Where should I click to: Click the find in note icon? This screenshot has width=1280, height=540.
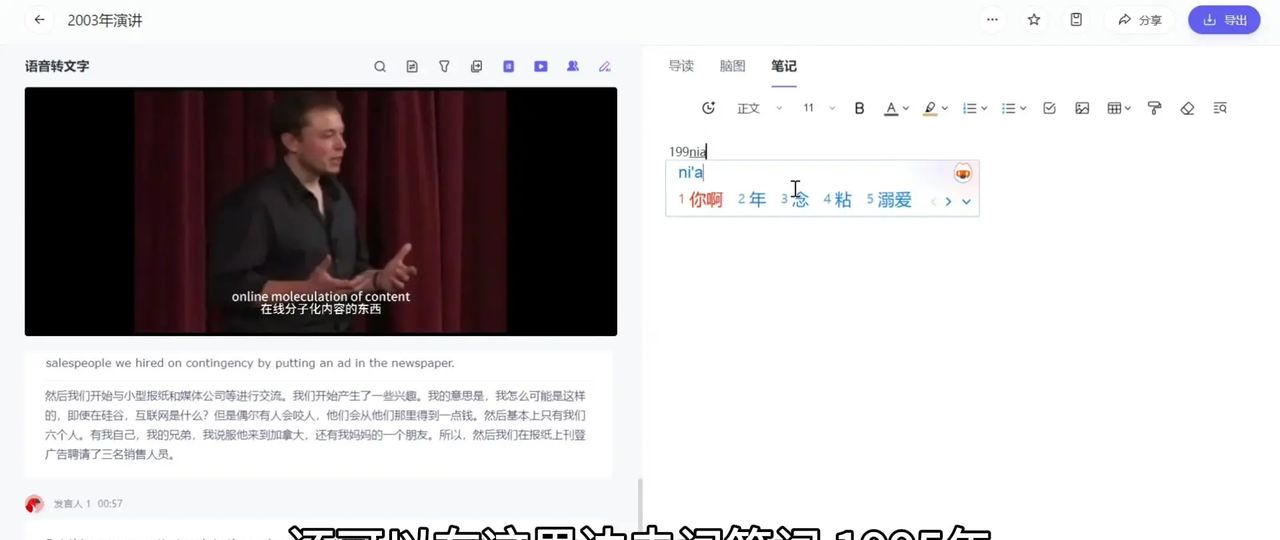[1220, 108]
